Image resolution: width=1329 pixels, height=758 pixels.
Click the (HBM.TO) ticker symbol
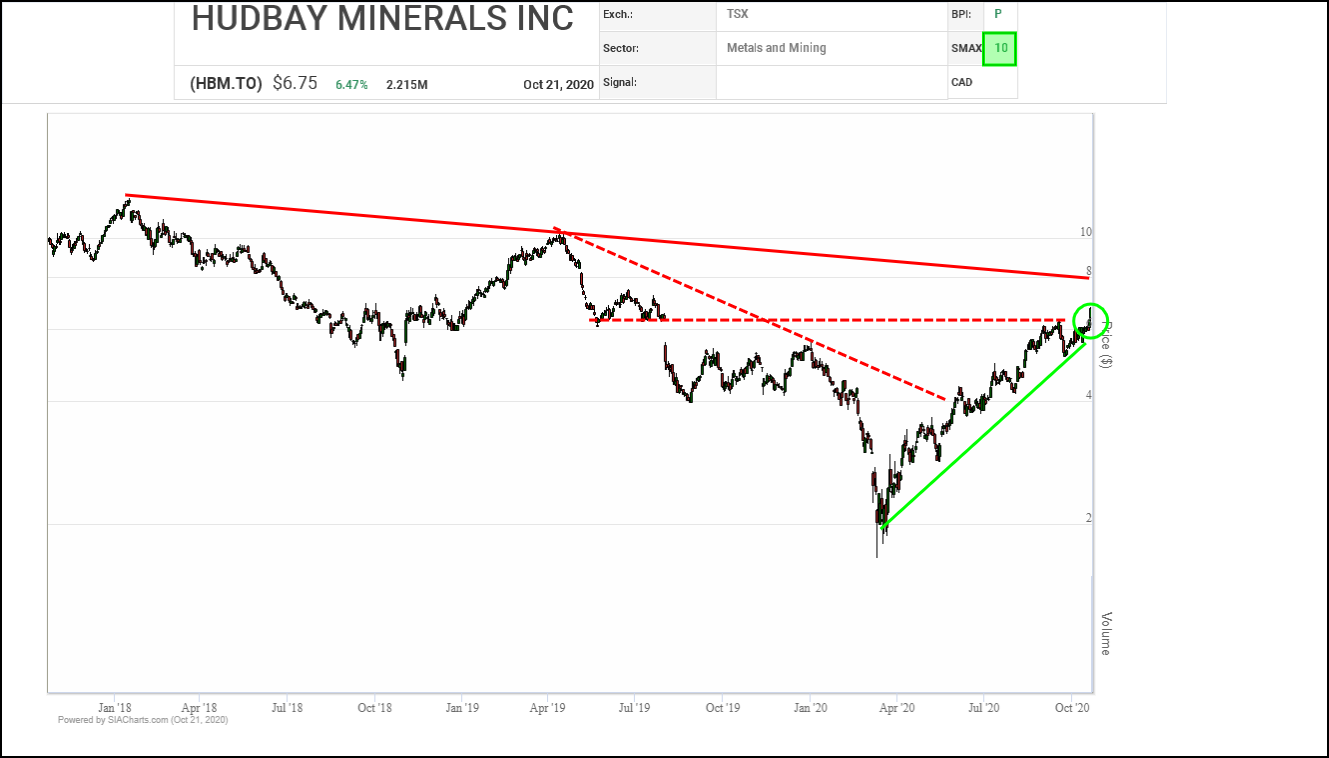(x=226, y=84)
